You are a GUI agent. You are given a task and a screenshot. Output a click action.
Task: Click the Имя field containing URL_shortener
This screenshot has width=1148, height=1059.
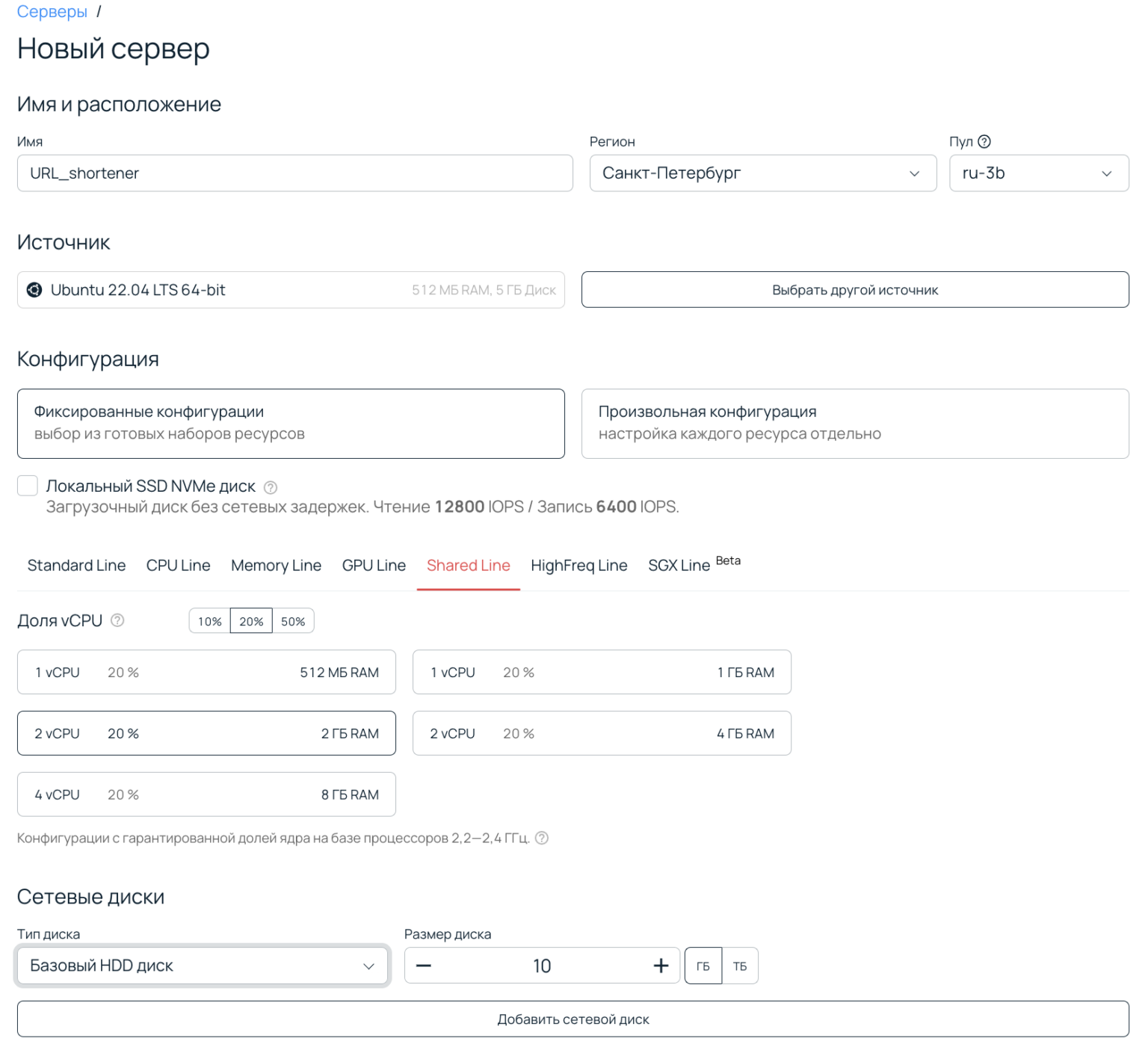click(x=294, y=173)
